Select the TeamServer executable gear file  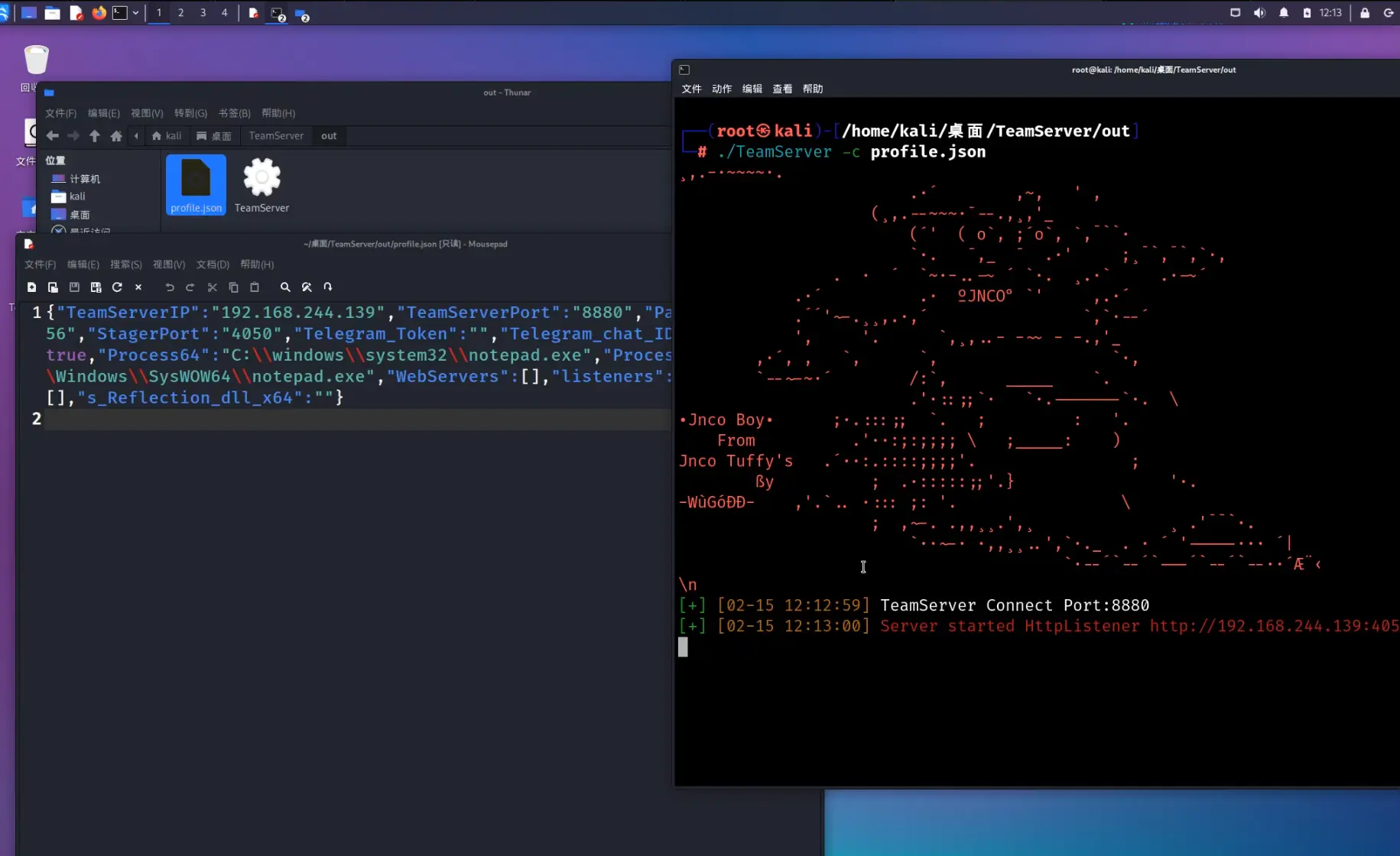point(261,185)
